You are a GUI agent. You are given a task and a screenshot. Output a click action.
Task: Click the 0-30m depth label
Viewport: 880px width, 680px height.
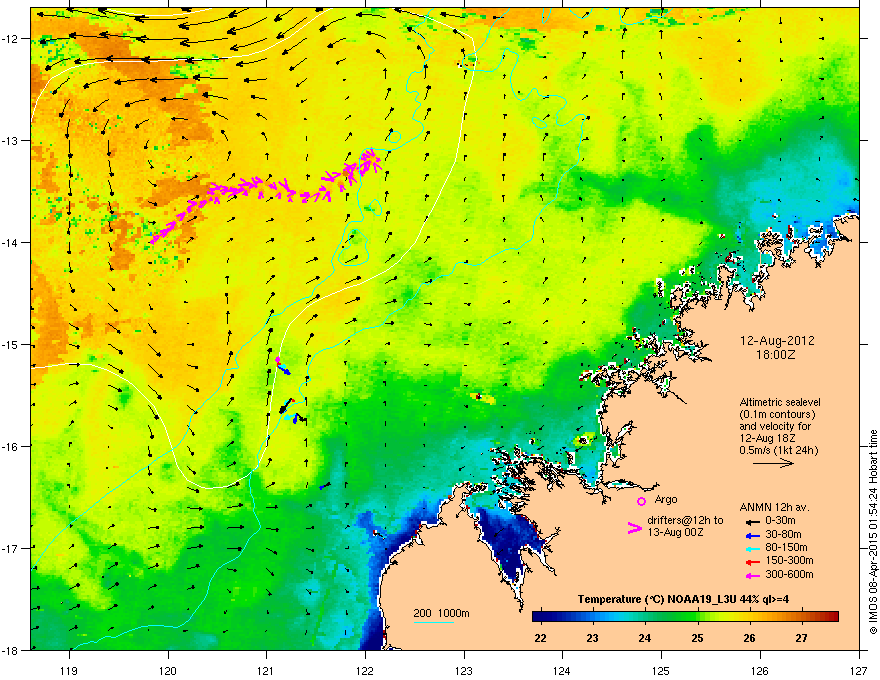tap(781, 521)
